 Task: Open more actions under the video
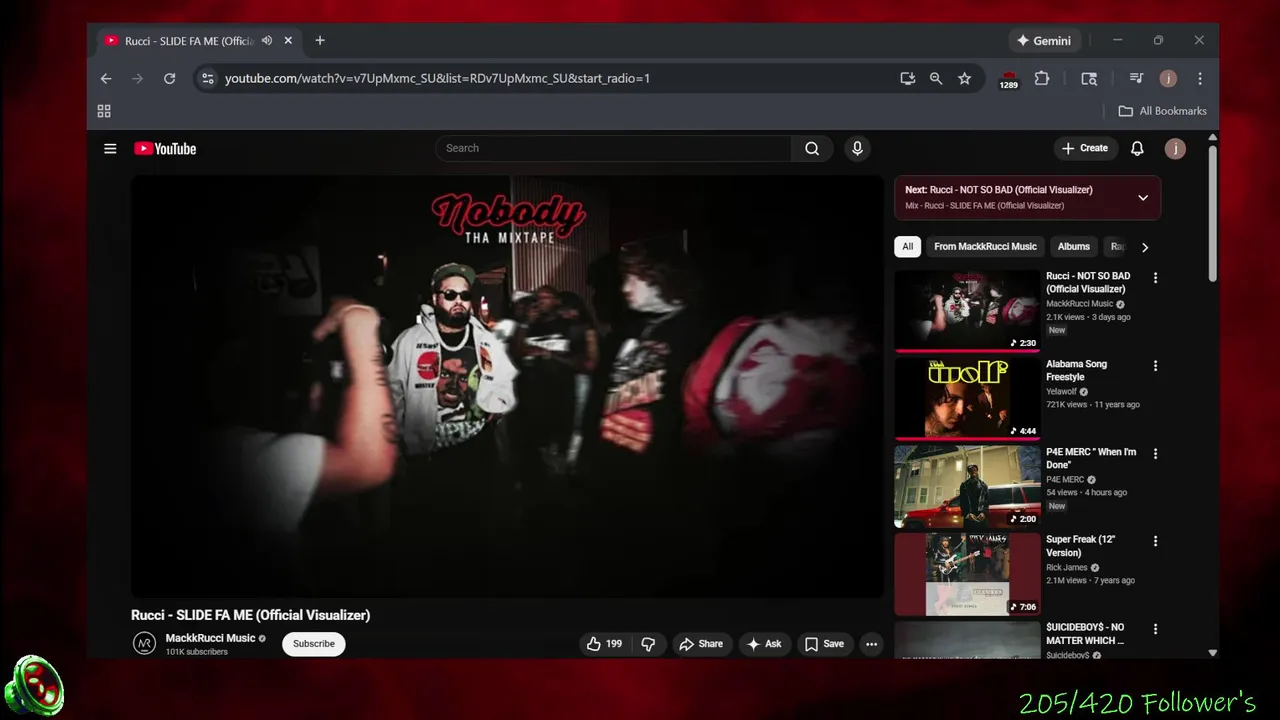pyautogui.click(x=872, y=644)
